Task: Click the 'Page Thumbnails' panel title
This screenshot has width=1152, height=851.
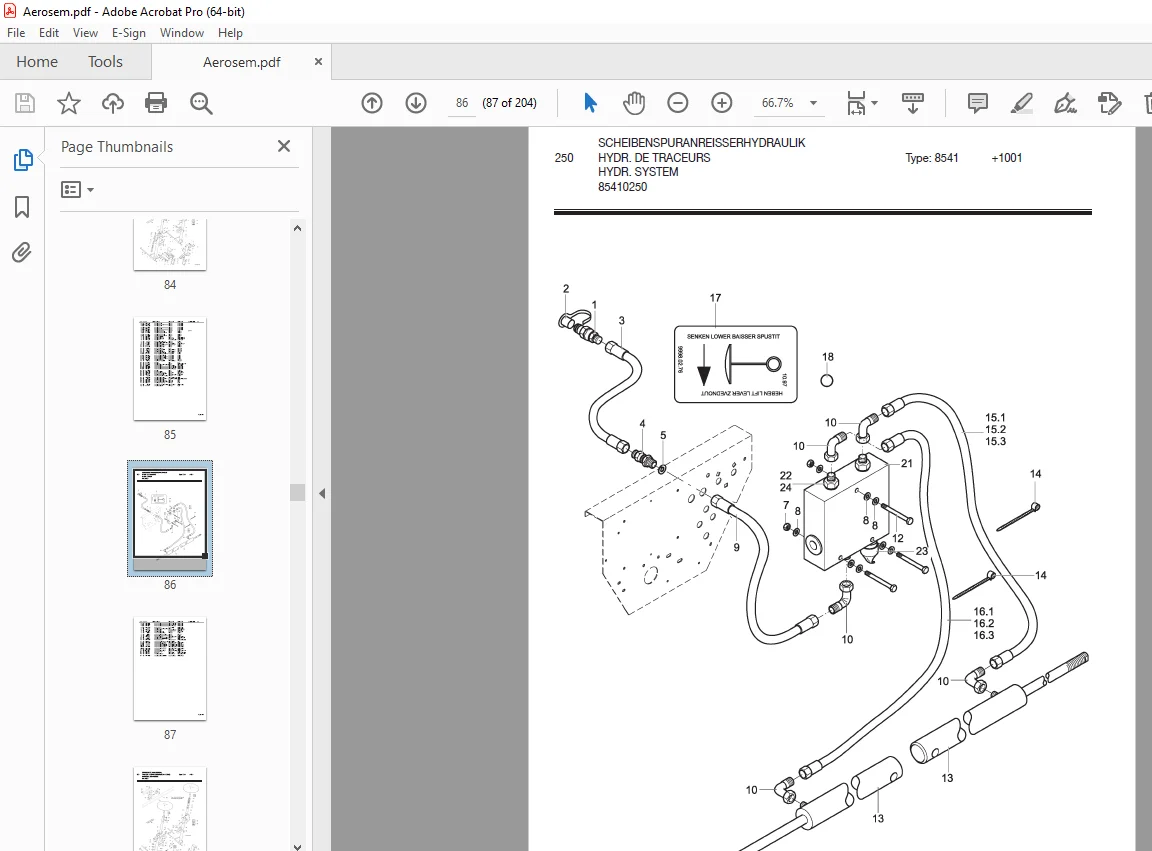Action: pos(117,147)
